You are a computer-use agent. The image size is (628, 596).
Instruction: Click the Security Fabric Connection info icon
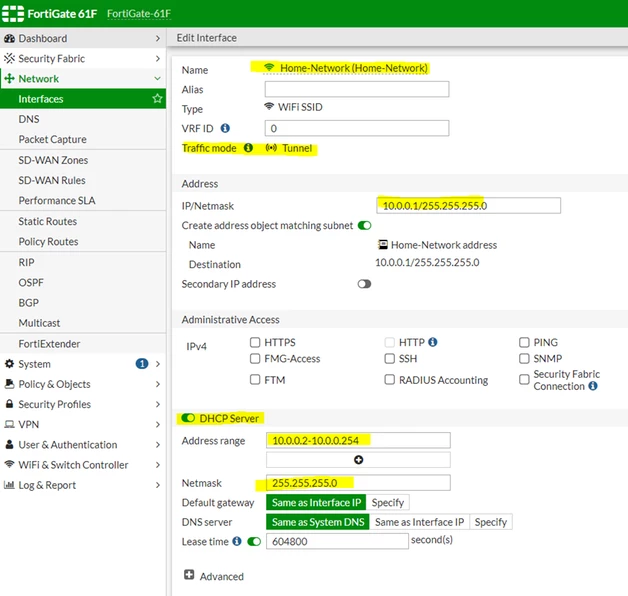593,386
